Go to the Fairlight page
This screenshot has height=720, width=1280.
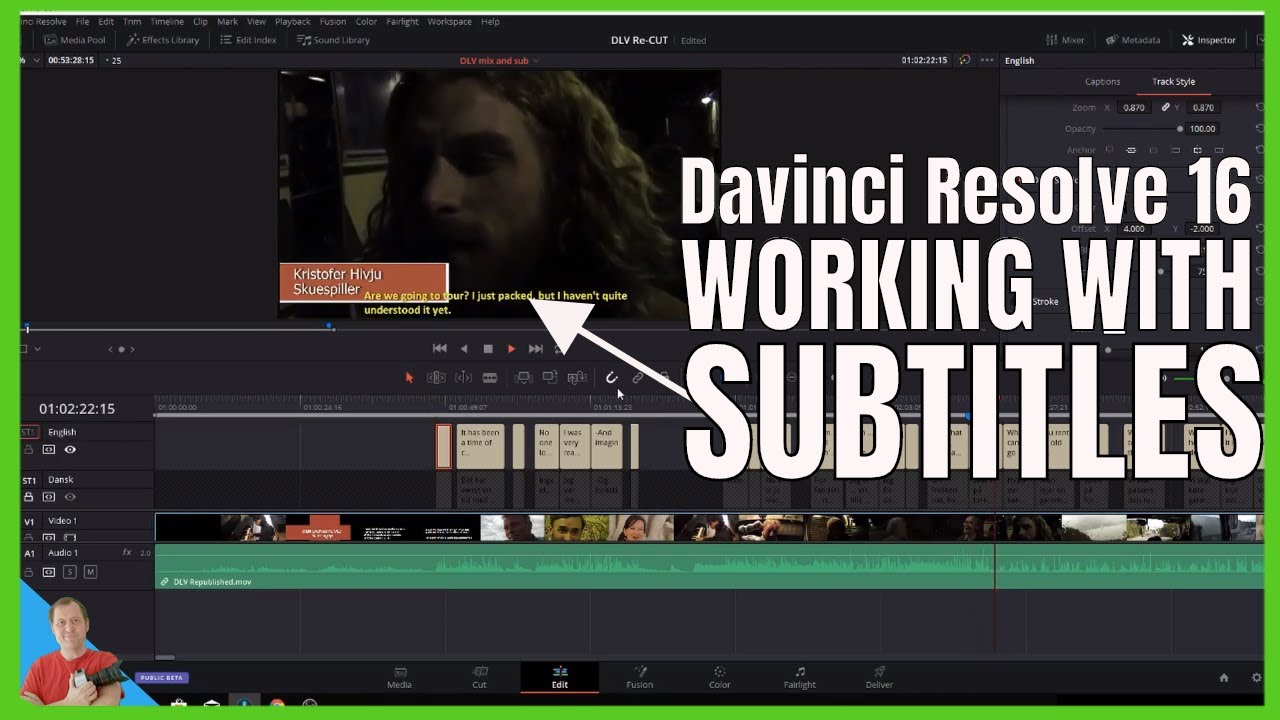tap(799, 677)
